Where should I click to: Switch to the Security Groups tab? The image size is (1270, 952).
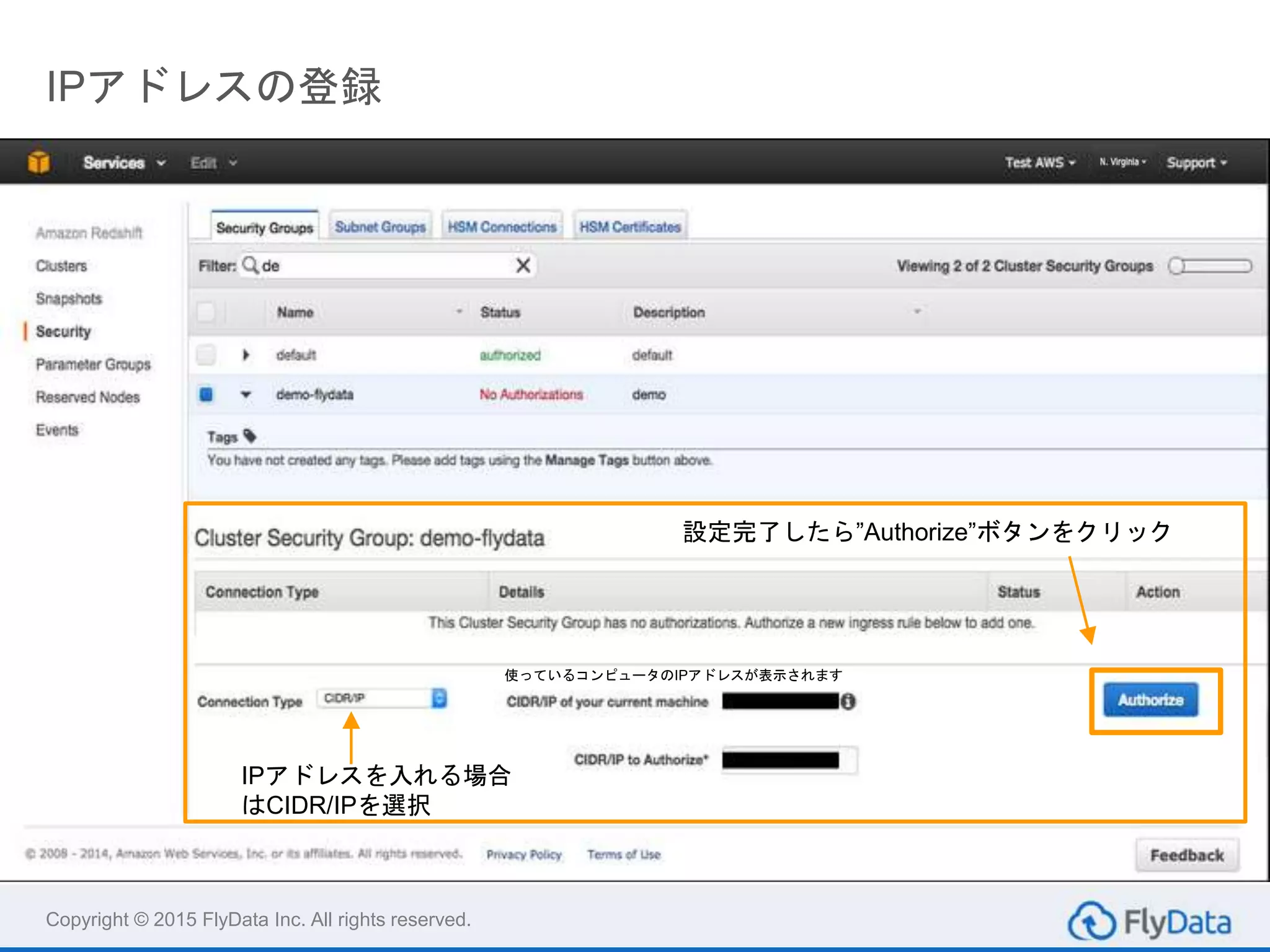coord(265,227)
